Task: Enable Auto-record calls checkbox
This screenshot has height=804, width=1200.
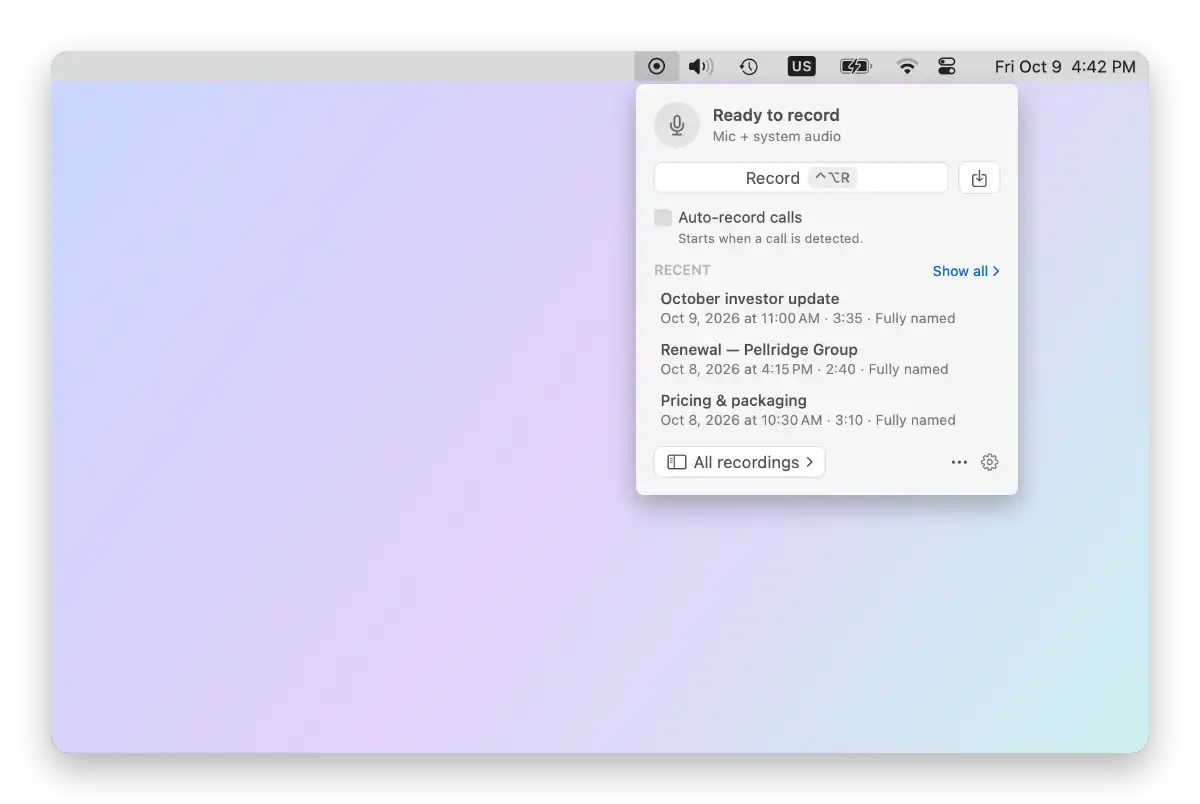Action: tap(663, 217)
